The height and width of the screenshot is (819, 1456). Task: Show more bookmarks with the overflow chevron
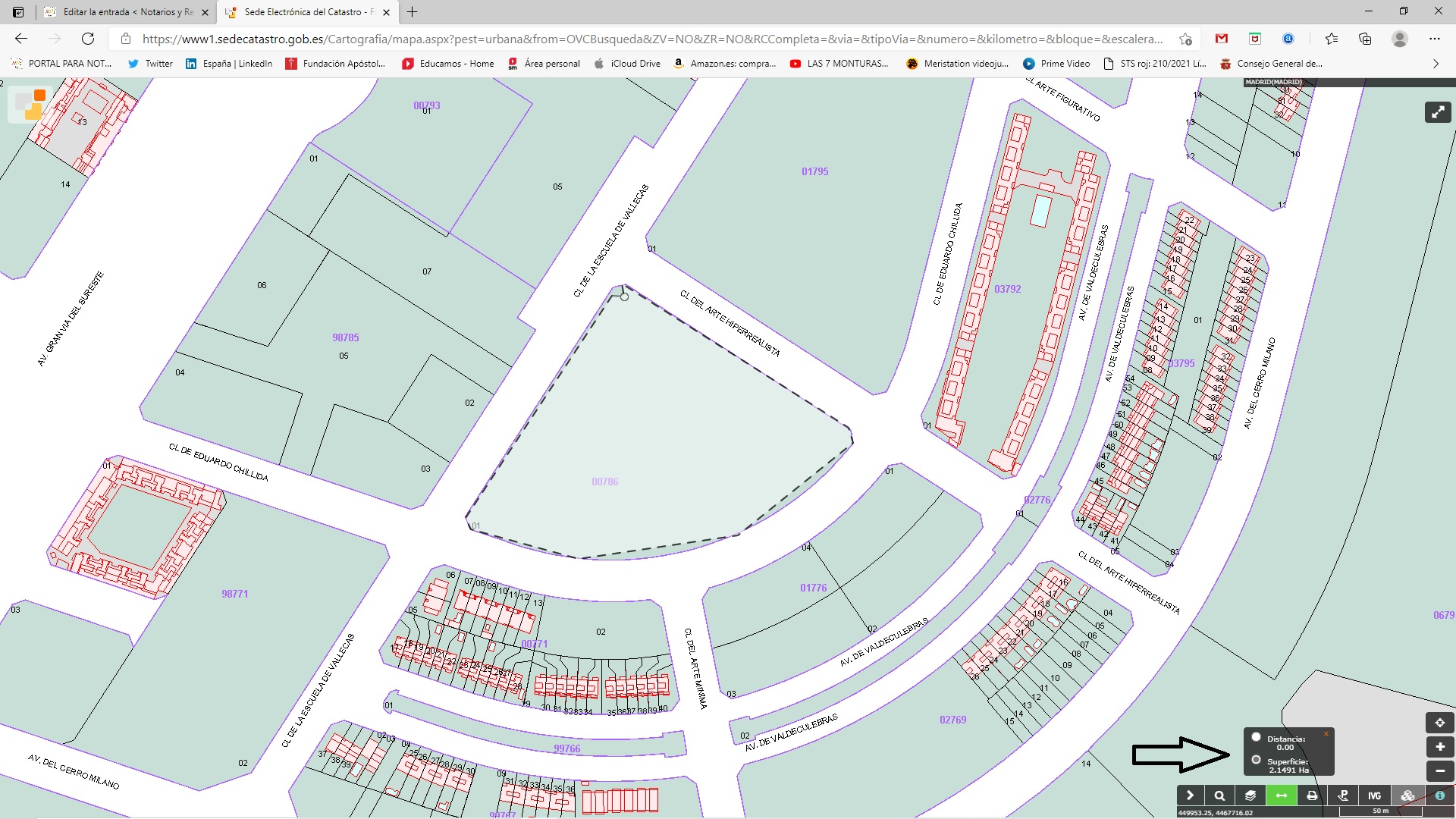(x=1436, y=64)
